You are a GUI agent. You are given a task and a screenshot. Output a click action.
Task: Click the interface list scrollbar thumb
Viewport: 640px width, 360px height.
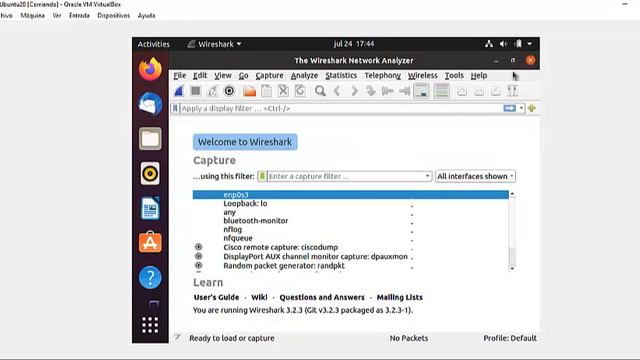(512, 256)
